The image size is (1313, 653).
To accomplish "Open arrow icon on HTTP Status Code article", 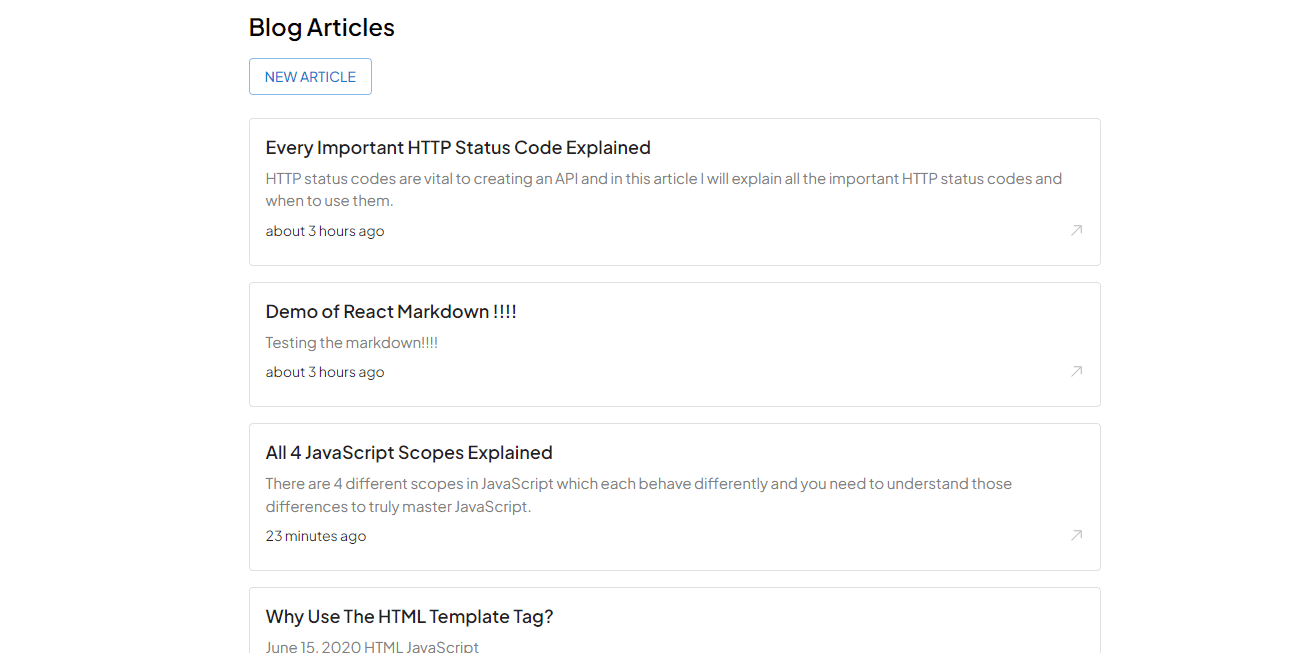I will (x=1076, y=230).
